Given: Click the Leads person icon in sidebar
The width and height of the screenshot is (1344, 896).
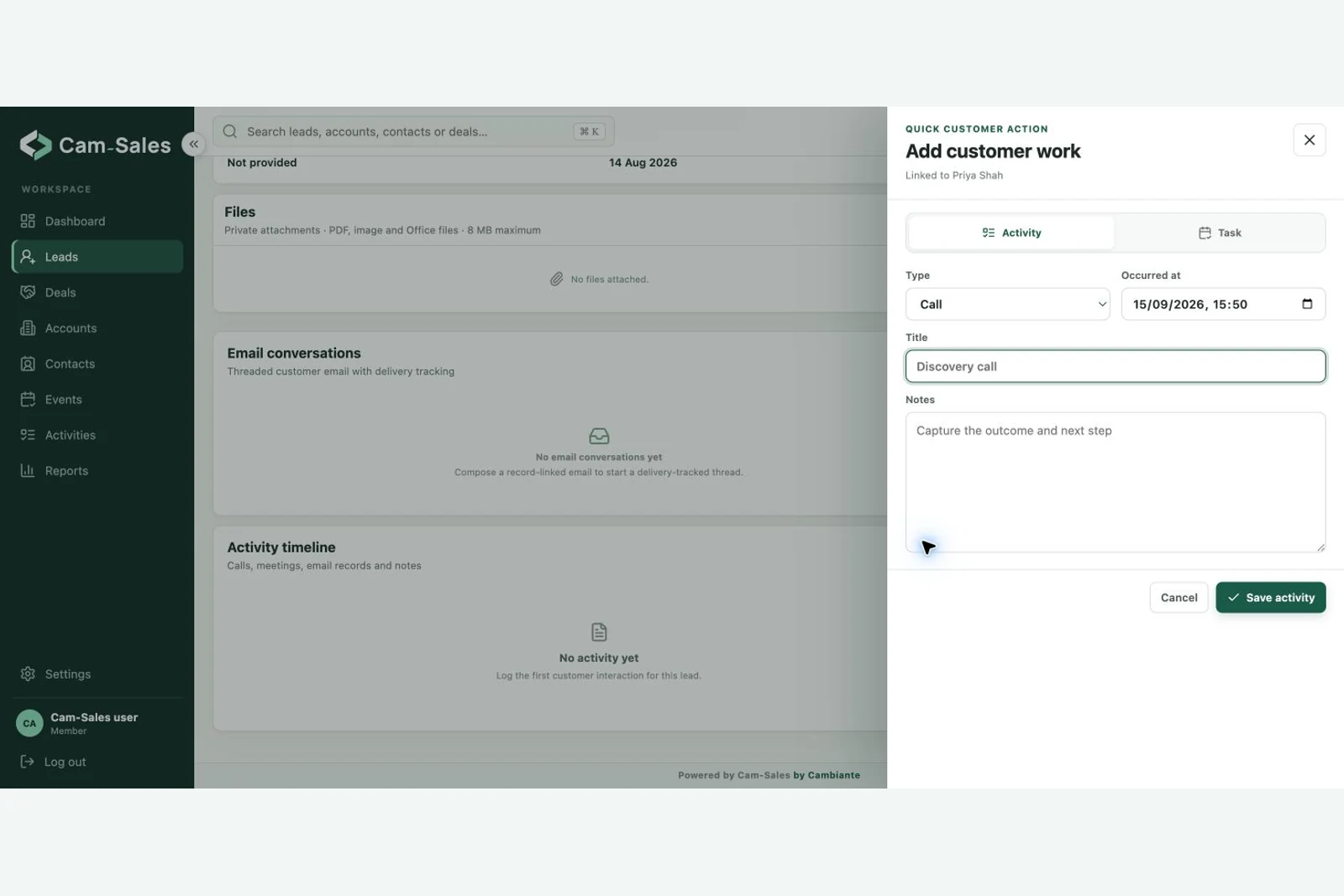Looking at the screenshot, I should tap(28, 257).
